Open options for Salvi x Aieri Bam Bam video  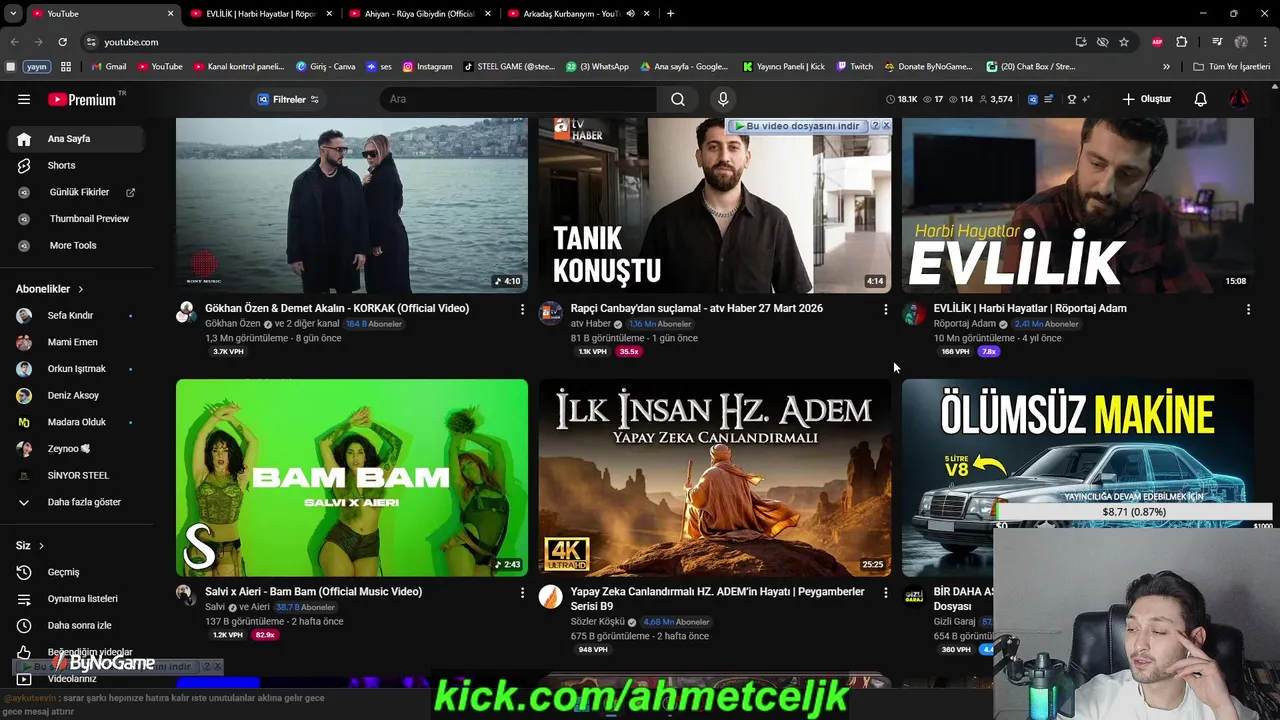[x=522, y=593]
